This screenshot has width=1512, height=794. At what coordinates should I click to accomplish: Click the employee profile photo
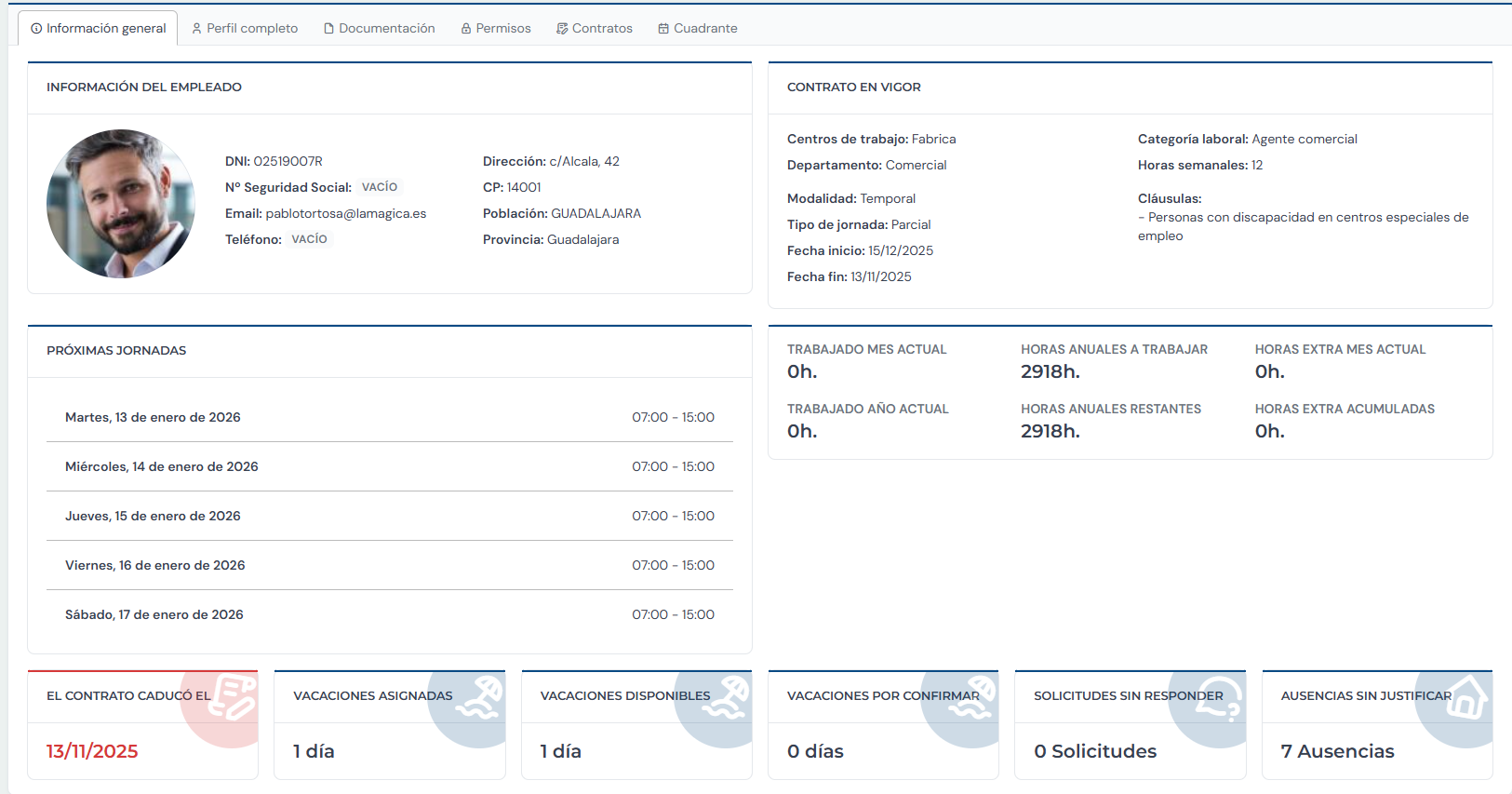click(x=121, y=204)
